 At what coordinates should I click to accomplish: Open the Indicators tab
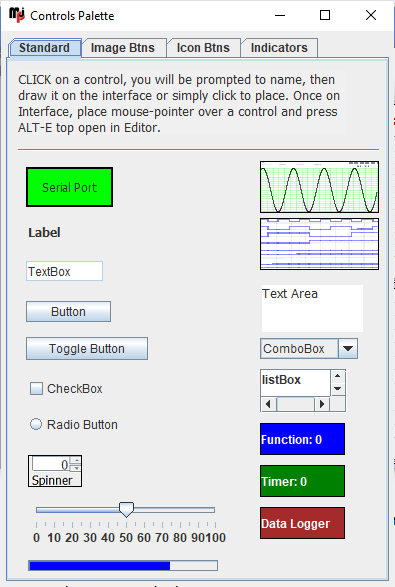pos(279,48)
